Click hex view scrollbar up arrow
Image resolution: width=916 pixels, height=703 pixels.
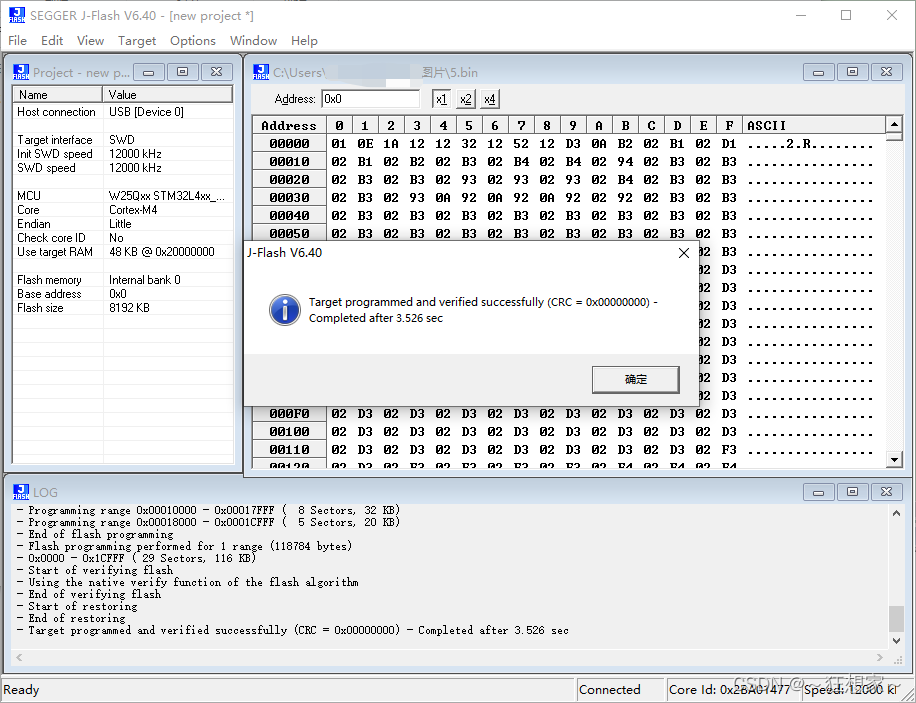(894, 124)
